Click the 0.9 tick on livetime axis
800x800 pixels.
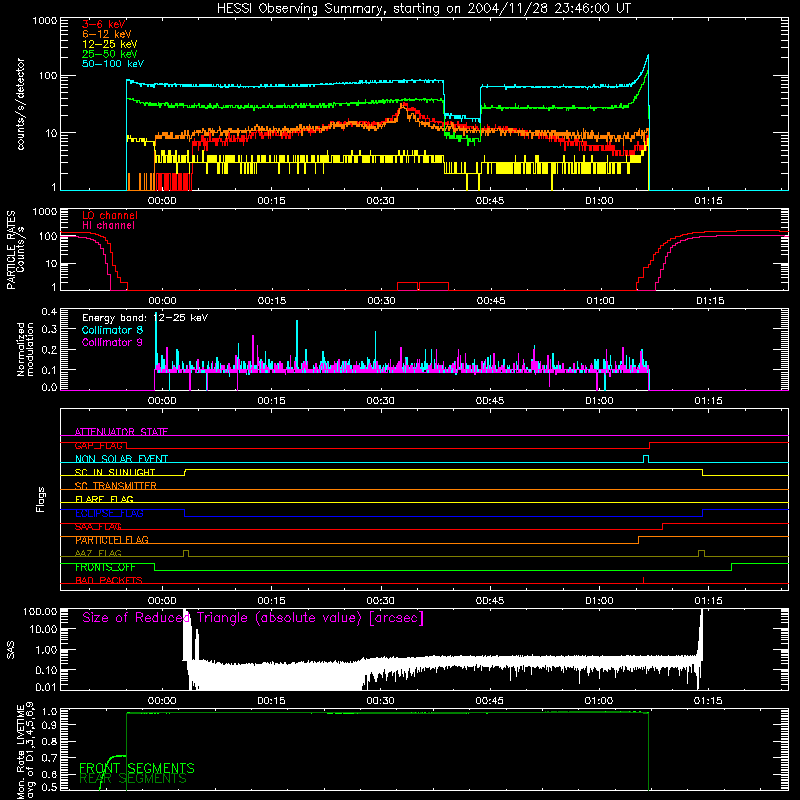[x=49, y=724]
